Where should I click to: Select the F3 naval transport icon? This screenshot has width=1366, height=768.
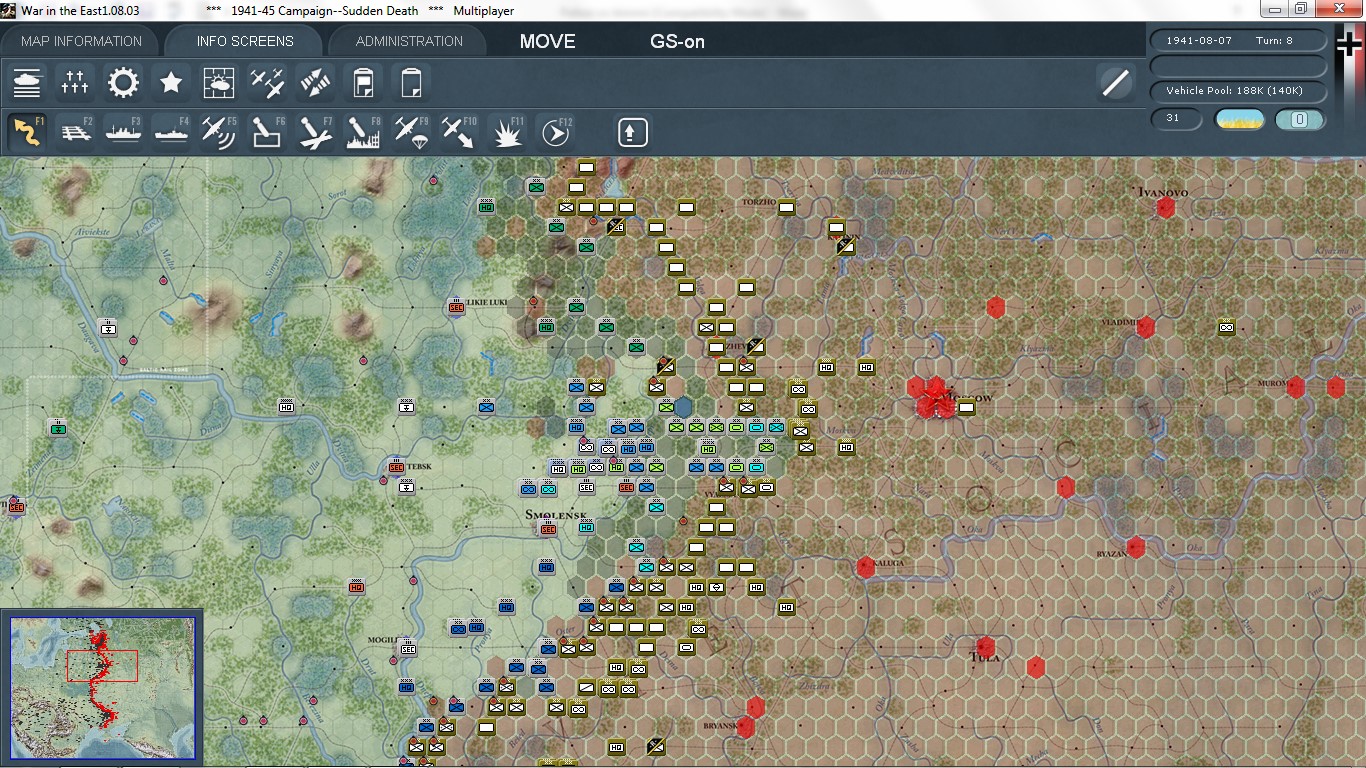point(123,132)
